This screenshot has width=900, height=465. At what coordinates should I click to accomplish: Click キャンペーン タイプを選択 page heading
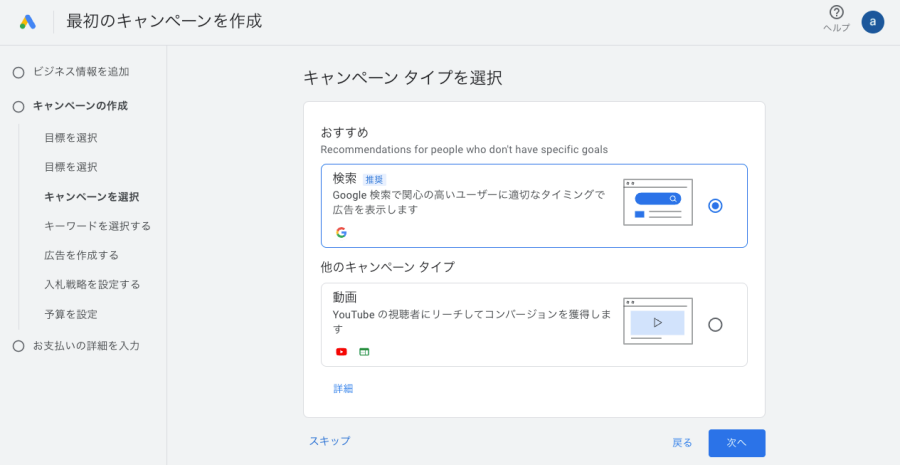tap(403, 78)
